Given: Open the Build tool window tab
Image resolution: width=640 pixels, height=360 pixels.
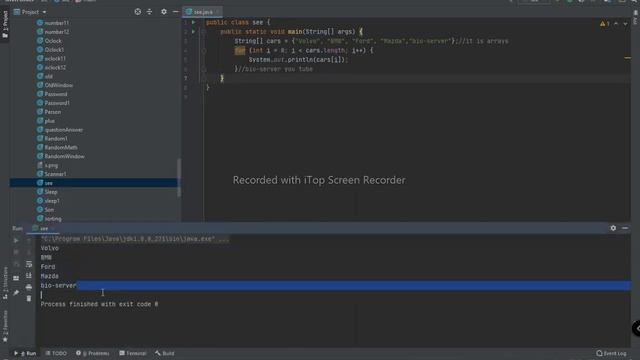Looking at the screenshot, I should click(x=164, y=353).
